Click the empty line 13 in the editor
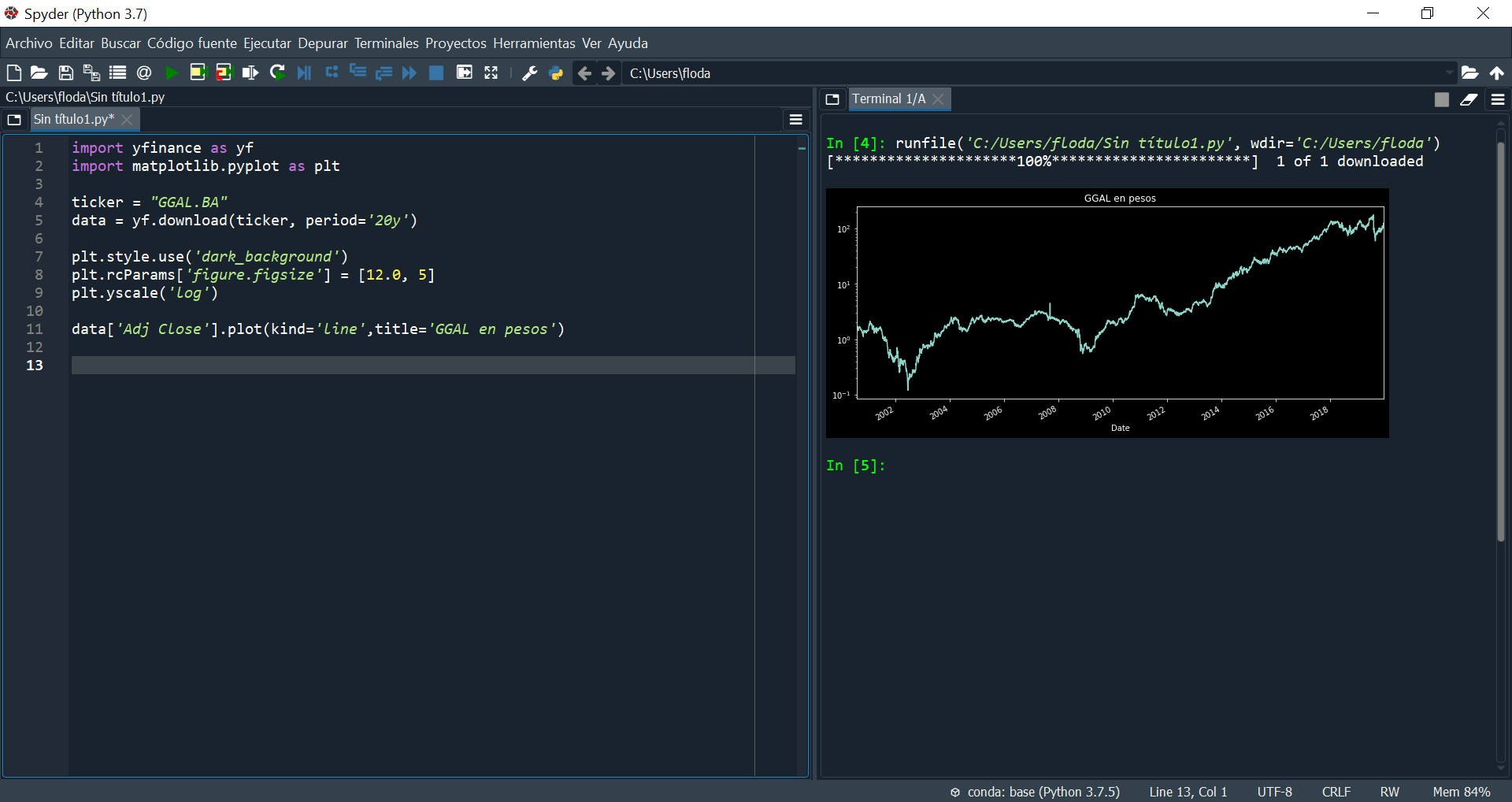 click(x=433, y=366)
